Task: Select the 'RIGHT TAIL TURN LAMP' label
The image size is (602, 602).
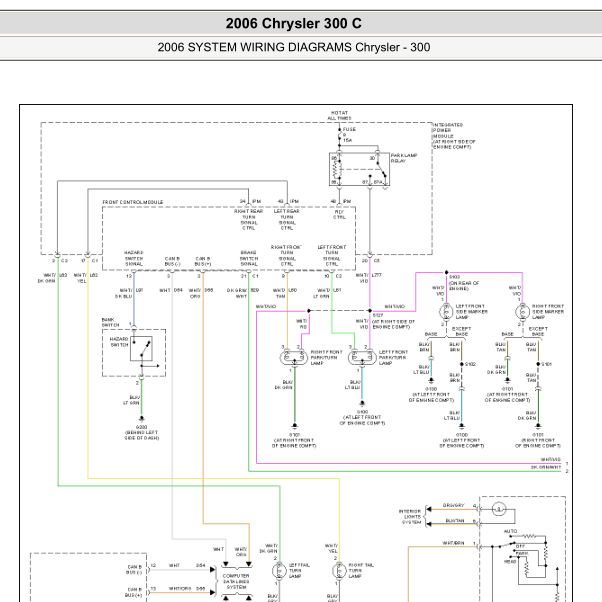Action: (x=361, y=571)
